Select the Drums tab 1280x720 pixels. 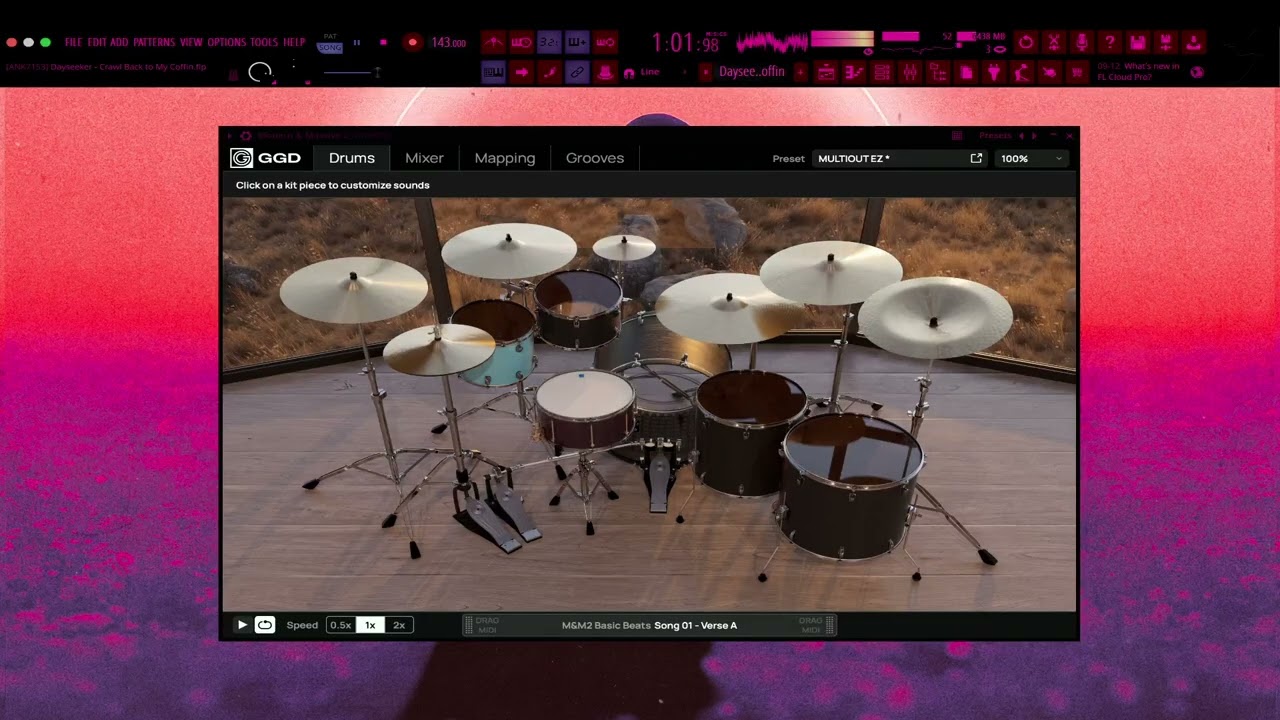tap(352, 158)
